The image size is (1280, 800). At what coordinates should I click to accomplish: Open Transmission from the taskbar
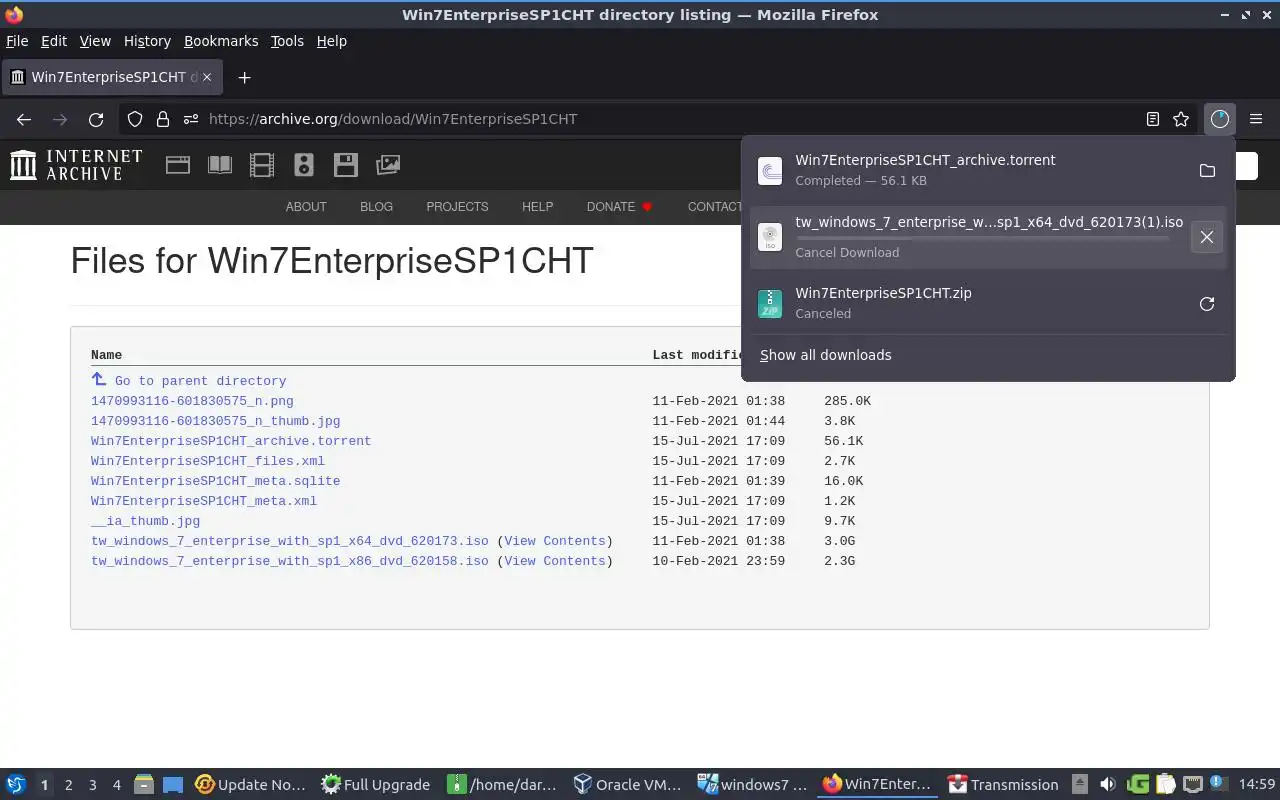[1003, 785]
